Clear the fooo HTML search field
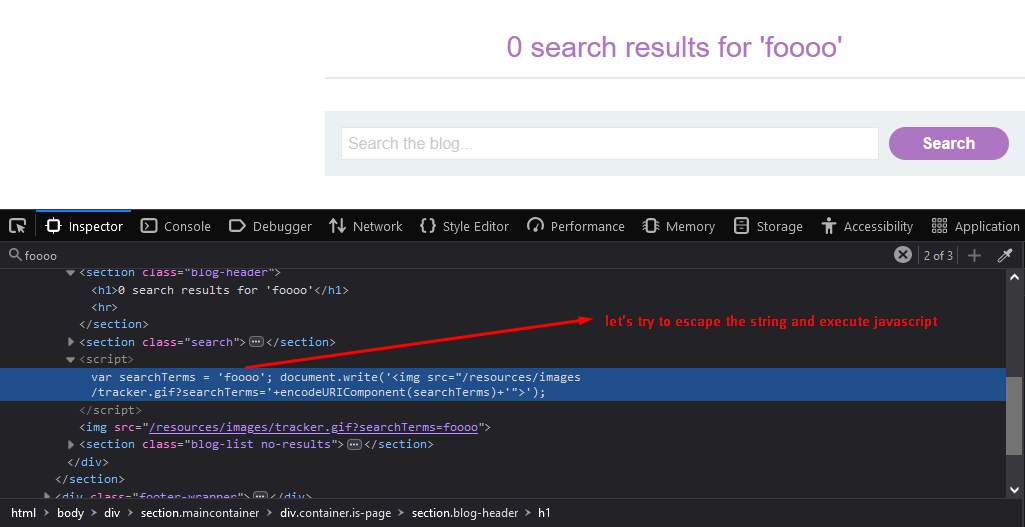1025x527 pixels. click(902, 255)
